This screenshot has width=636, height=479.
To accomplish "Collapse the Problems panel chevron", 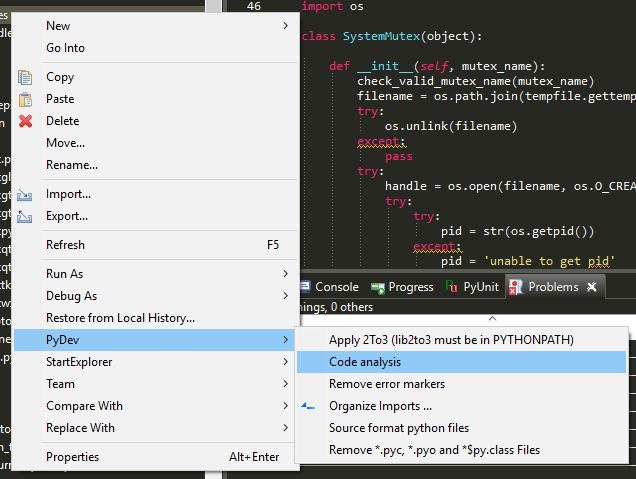I will click(492, 318).
